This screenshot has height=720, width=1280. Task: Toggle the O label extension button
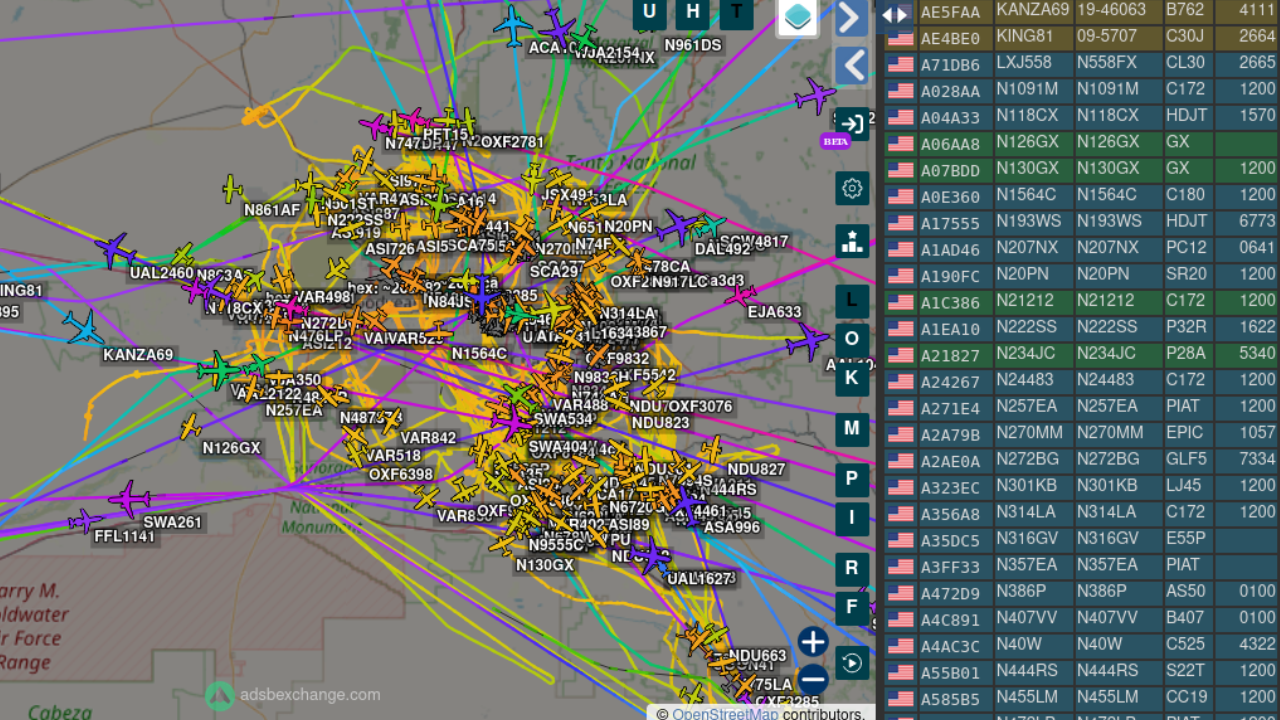pos(852,338)
